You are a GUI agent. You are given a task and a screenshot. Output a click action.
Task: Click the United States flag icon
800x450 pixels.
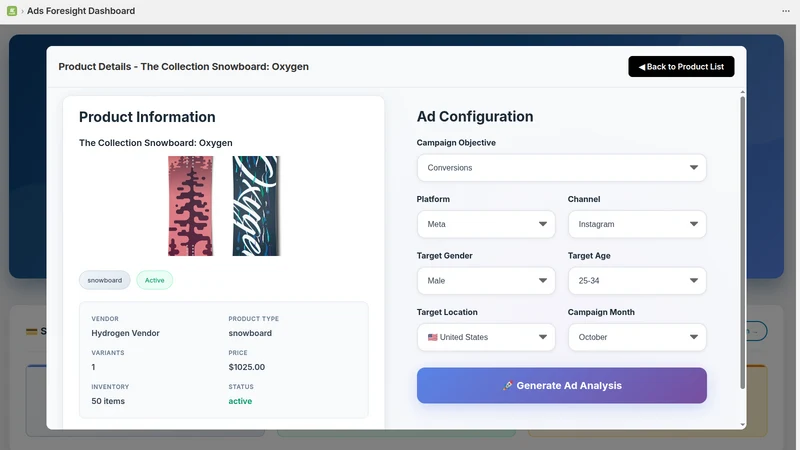tap(433, 337)
